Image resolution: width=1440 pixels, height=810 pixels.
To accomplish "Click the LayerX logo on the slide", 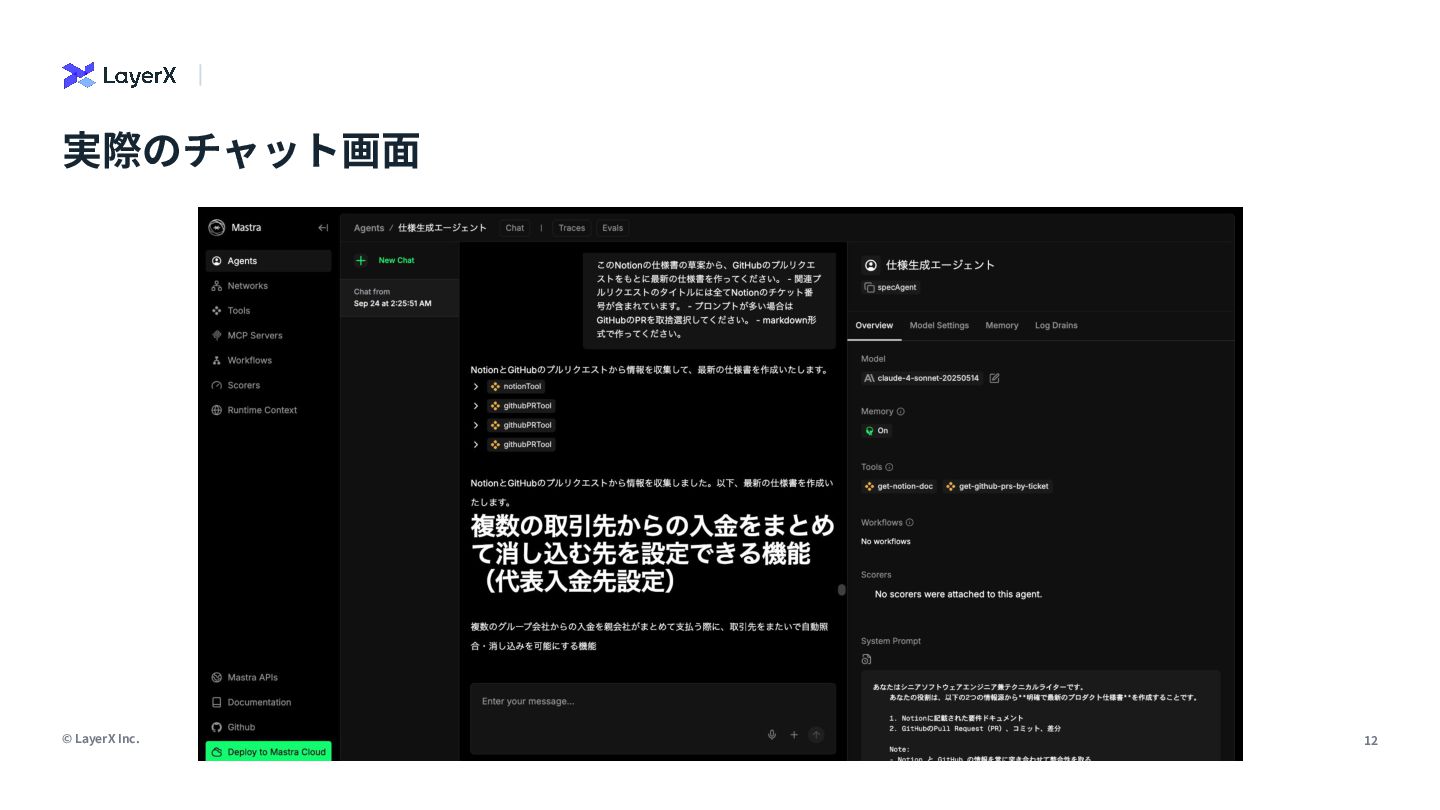I will click(119, 75).
